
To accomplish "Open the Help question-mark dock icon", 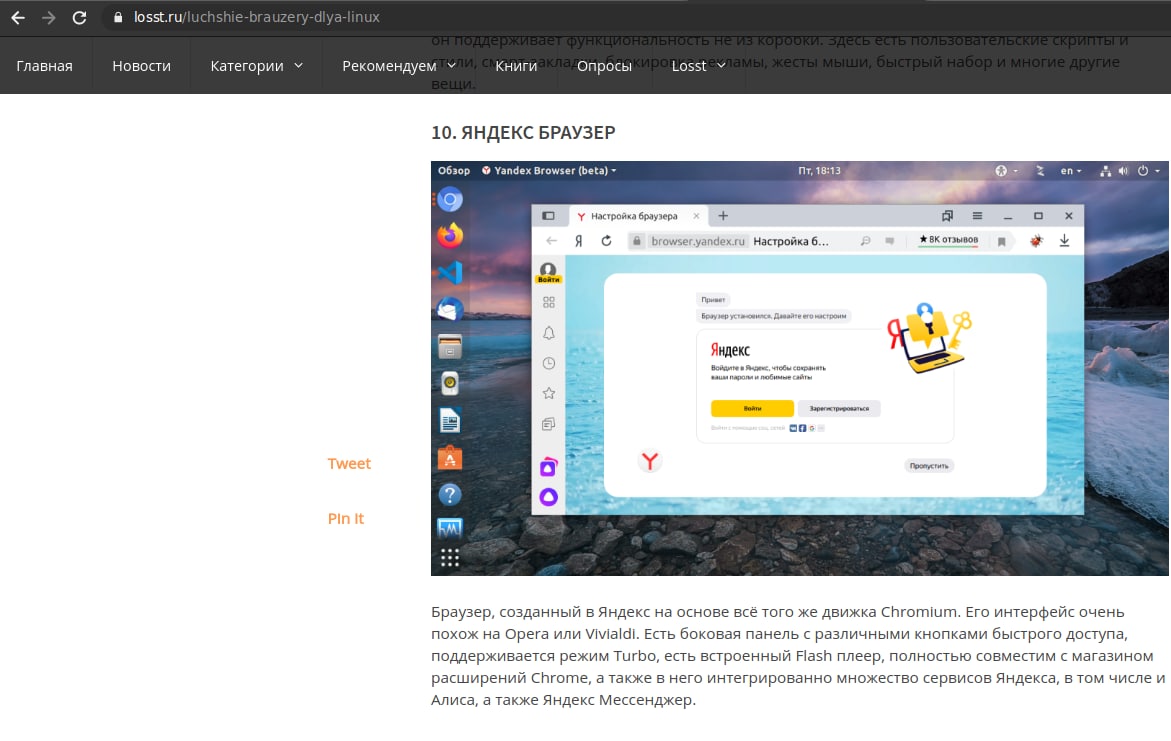I will [450, 494].
